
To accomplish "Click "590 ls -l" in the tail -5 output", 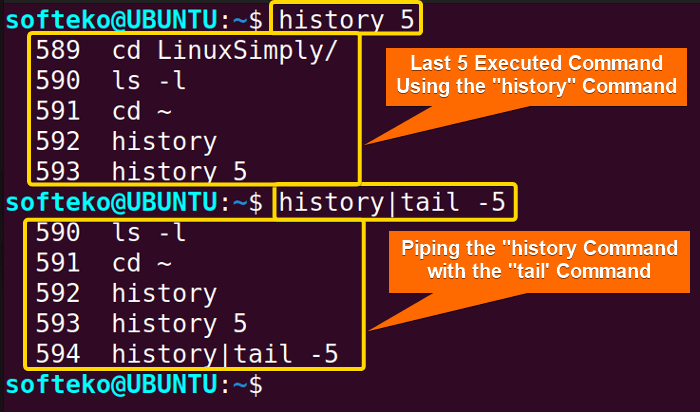I will pyautogui.click(x=110, y=233).
